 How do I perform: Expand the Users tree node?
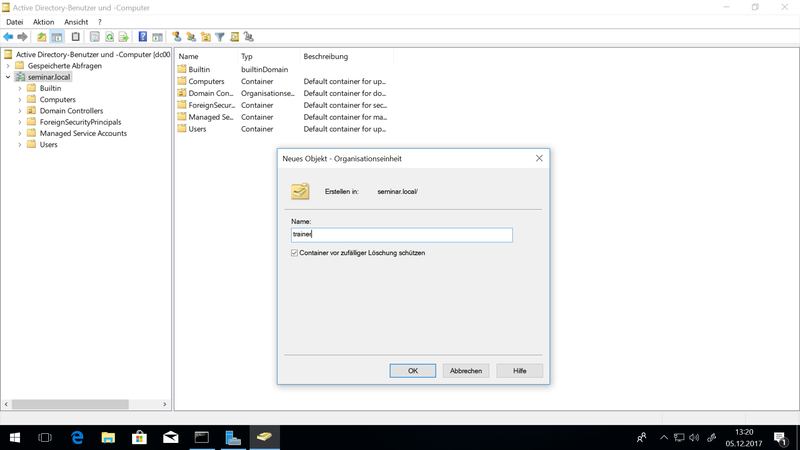tap(20, 144)
